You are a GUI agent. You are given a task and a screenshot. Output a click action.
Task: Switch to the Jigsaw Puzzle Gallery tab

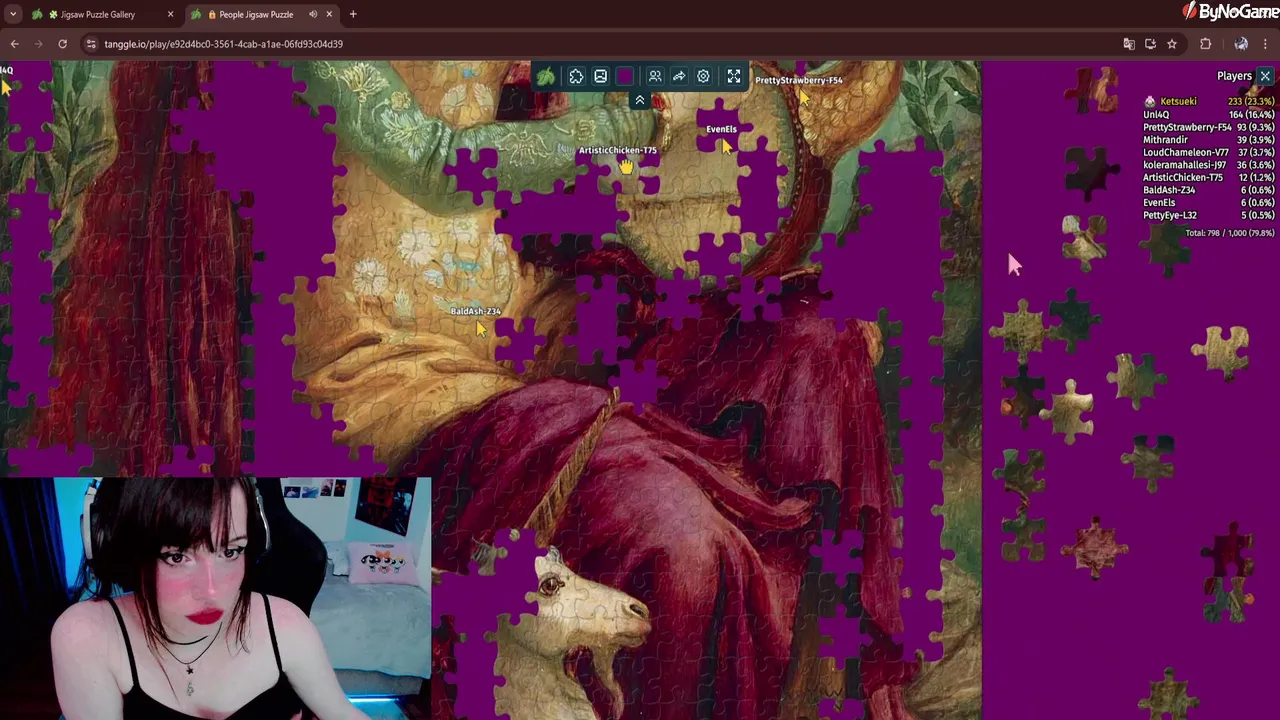[98, 14]
